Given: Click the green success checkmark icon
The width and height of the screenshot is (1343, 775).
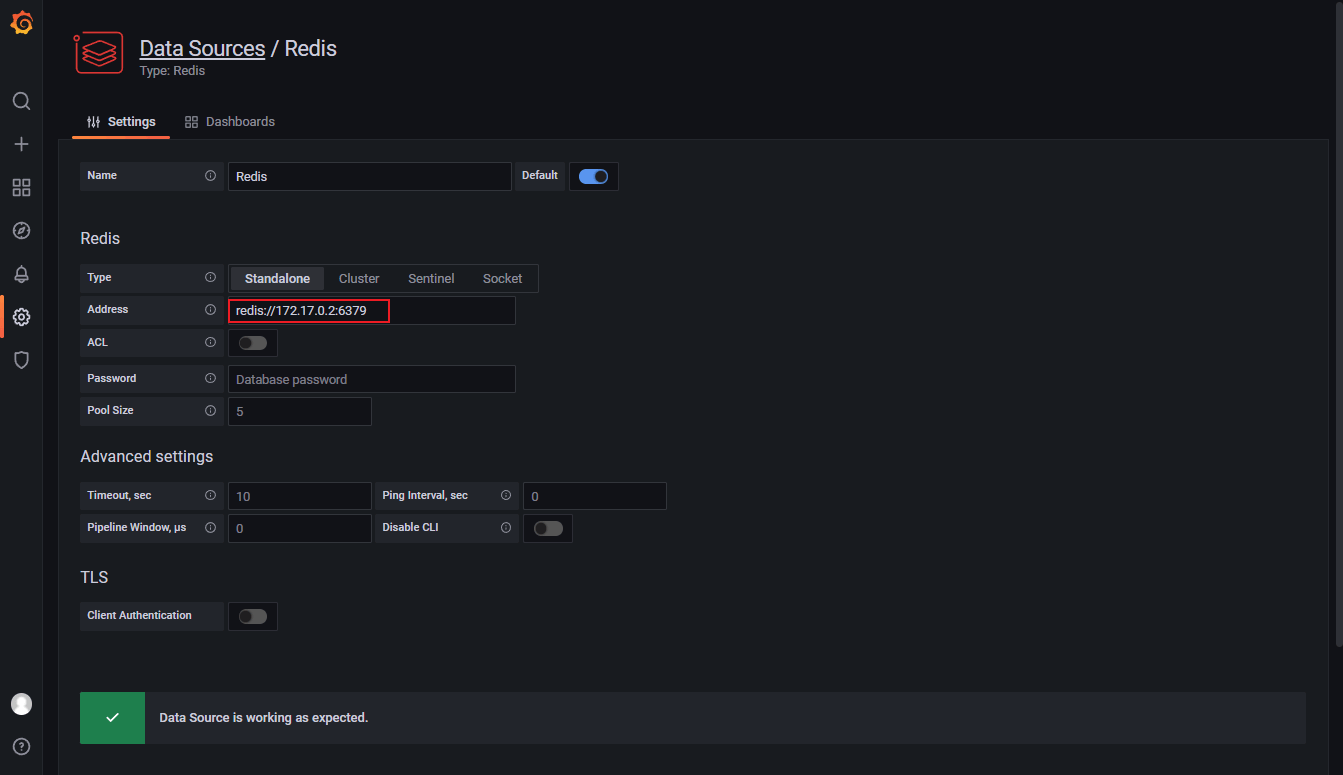Looking at the screenshot, I should point(112,718).
